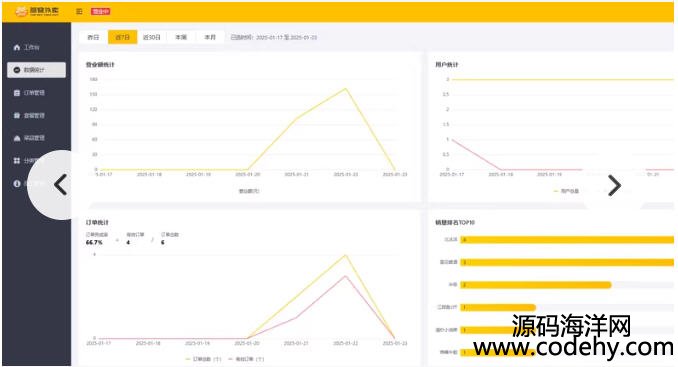Click the 菜品管理 sidebar icon
678x367 pixels.
point(17,138)
